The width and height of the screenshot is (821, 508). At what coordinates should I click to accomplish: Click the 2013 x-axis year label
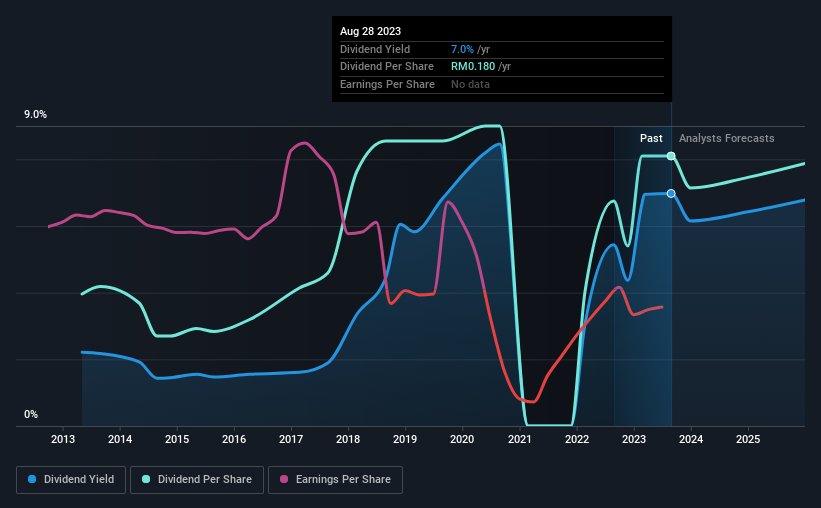pos(63,439)
